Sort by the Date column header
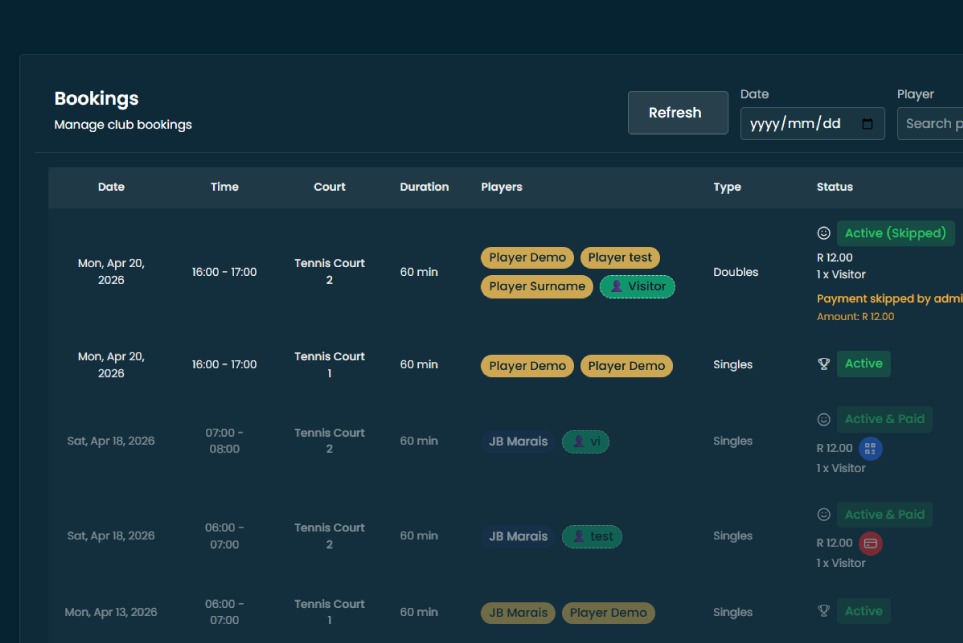This screenshot has height=643, width=963. [111, 187]
